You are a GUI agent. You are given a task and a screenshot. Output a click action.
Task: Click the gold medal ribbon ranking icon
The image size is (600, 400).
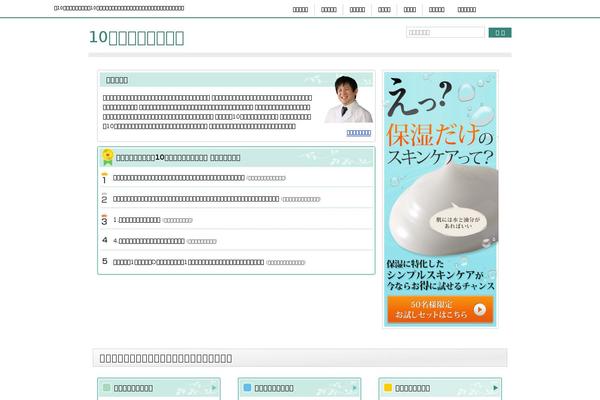click(x=108, y=157)
